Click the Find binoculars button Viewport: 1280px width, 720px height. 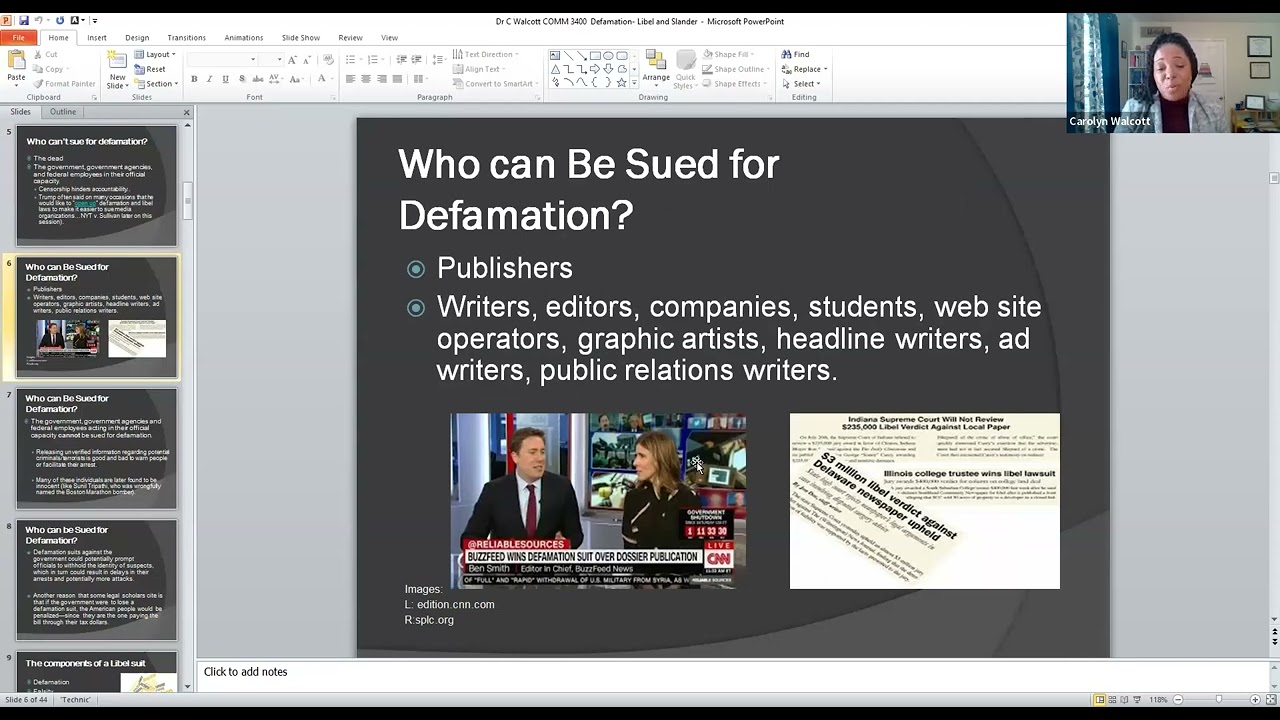click(796, 54)
